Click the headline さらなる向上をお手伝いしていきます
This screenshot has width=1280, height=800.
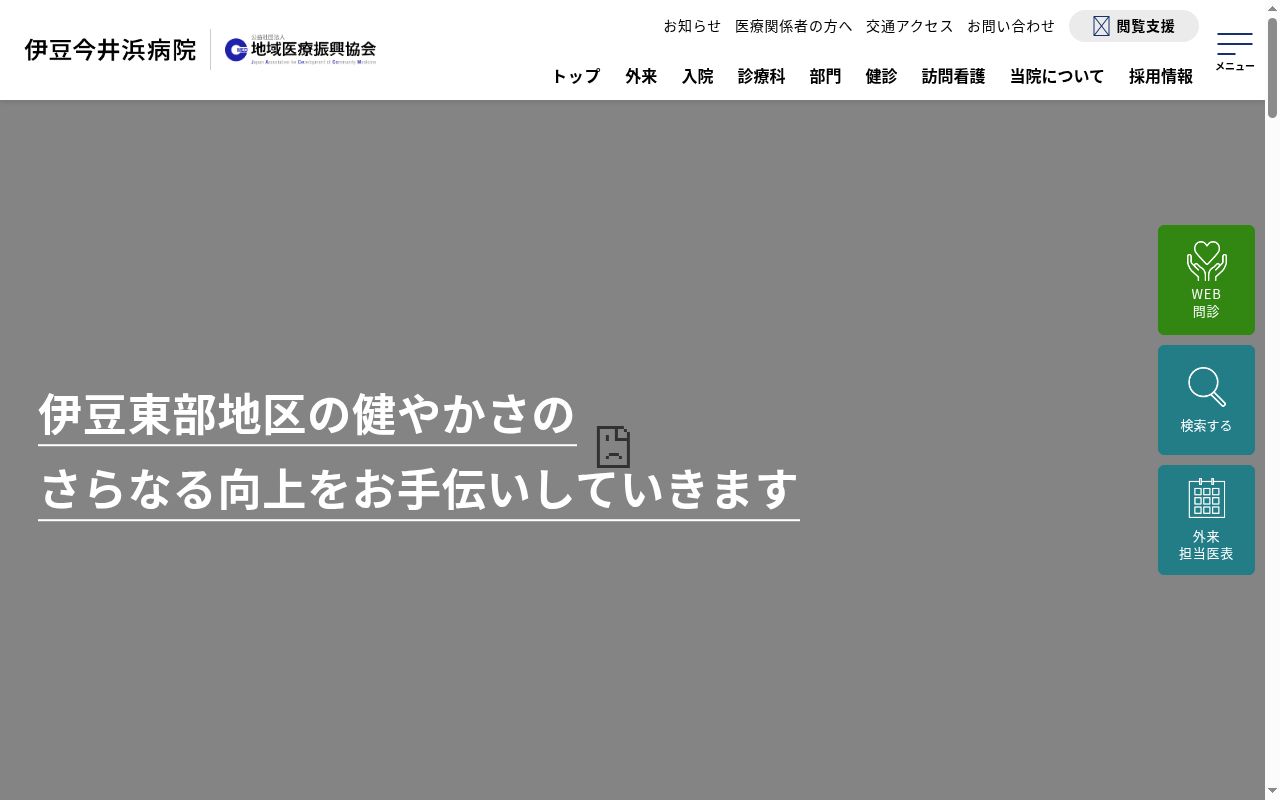pyautogui.click(x=419, y=490)
